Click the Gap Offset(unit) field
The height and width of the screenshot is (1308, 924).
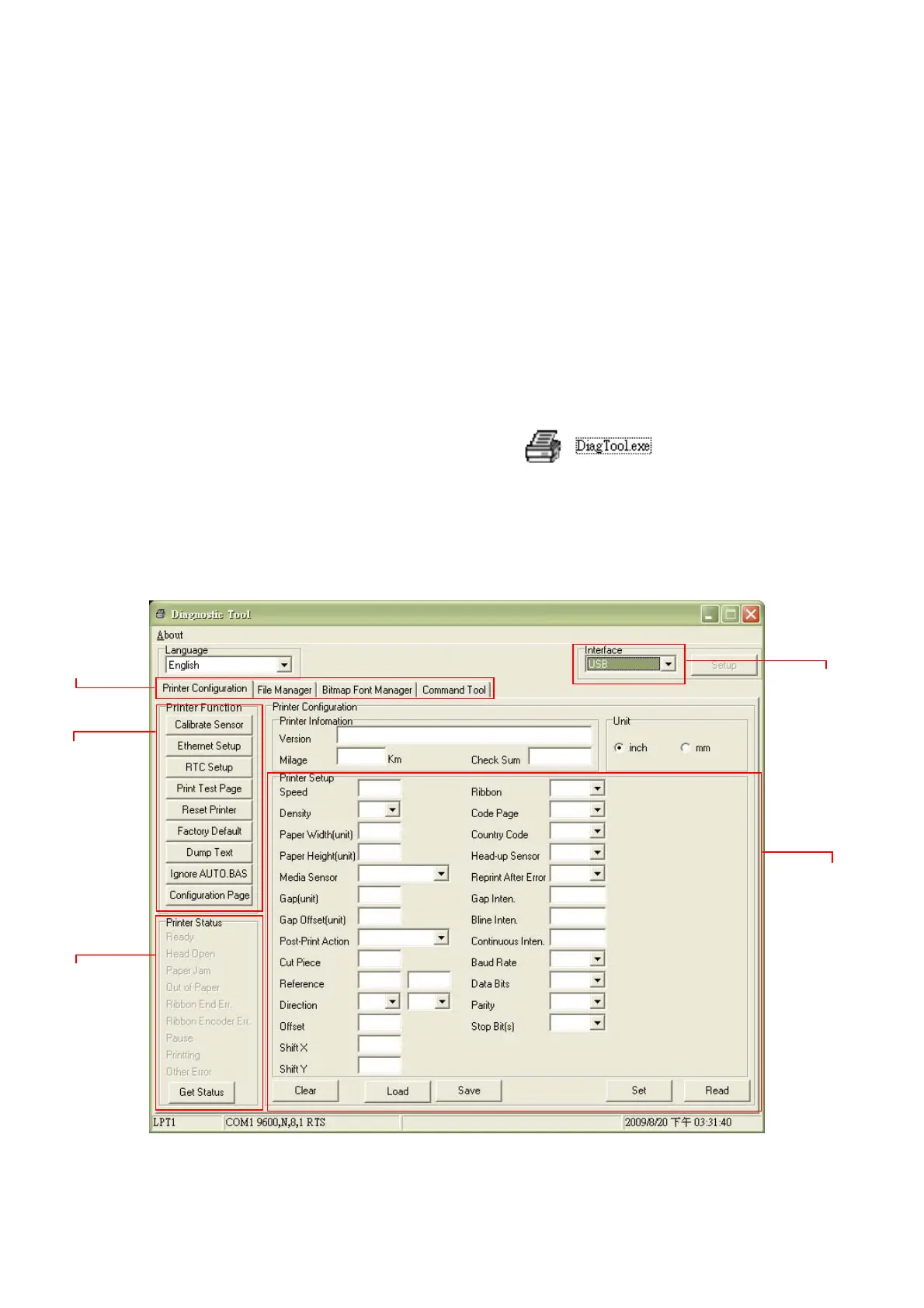[380, 917]
